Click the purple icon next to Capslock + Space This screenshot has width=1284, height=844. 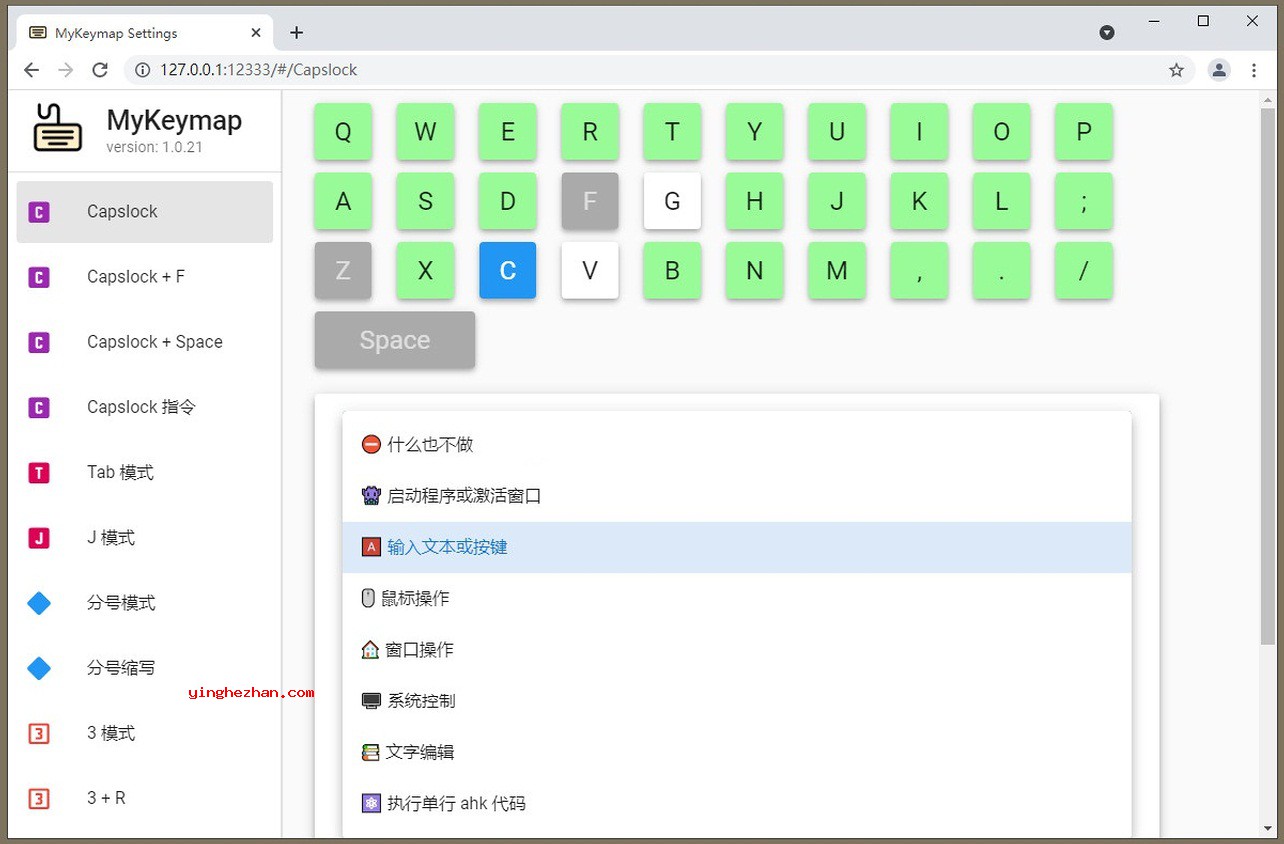[39, 342]
